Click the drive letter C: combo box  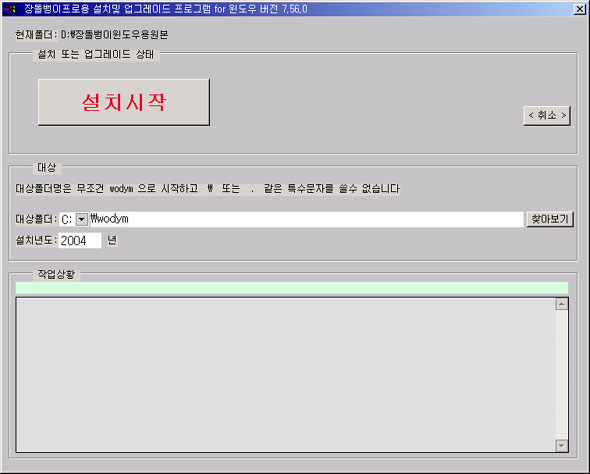pyautogui.click(x=73, y=219)
